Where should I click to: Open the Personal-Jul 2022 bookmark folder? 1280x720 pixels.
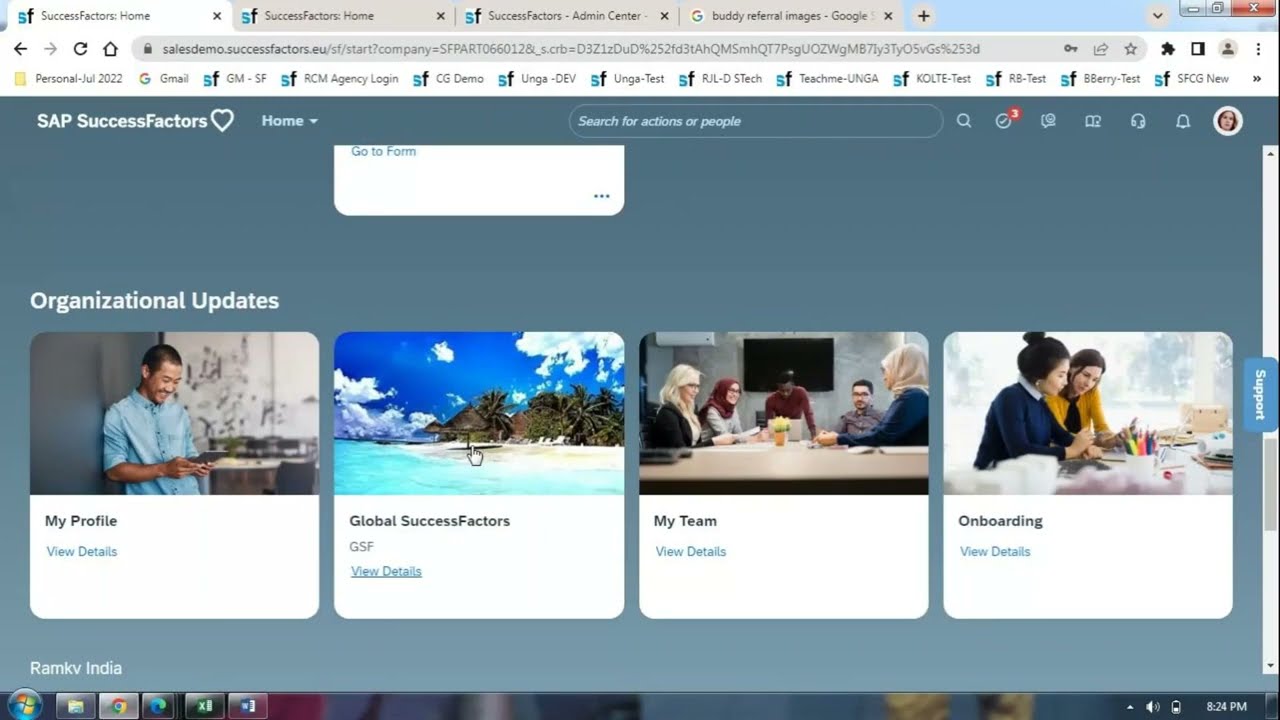click(68, 78)
